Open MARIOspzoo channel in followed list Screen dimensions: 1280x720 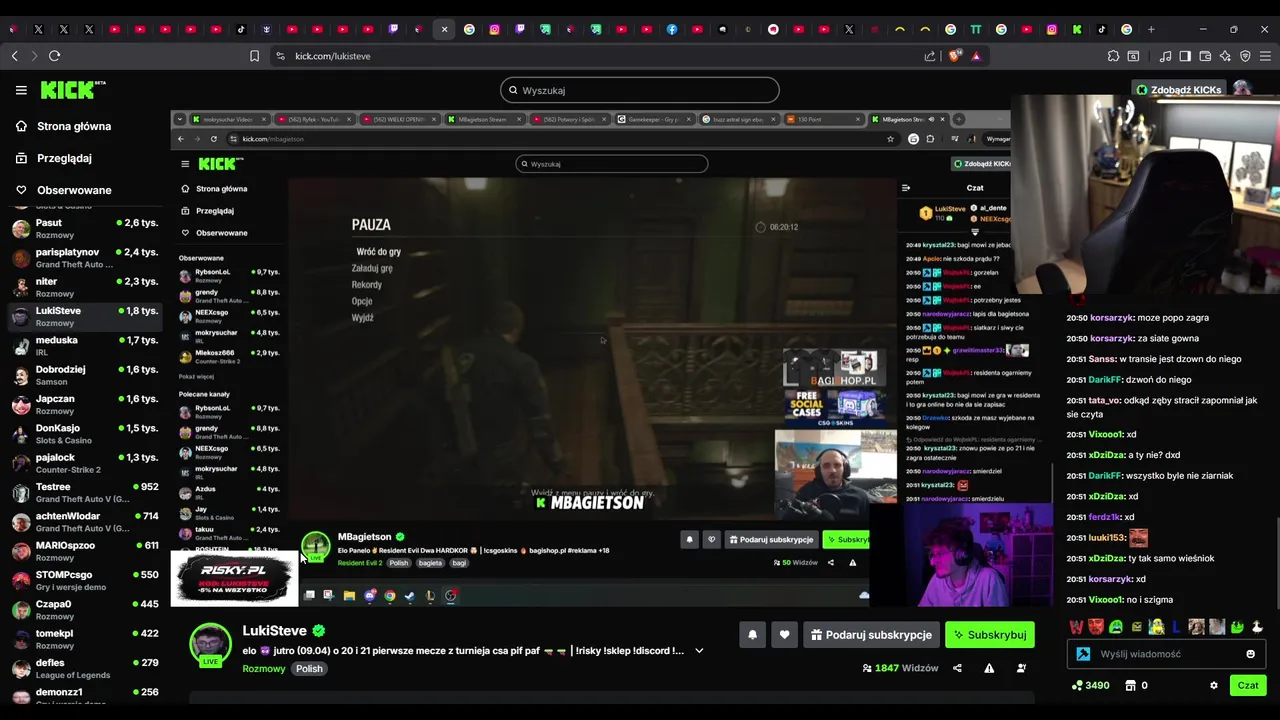coord(85,551)
